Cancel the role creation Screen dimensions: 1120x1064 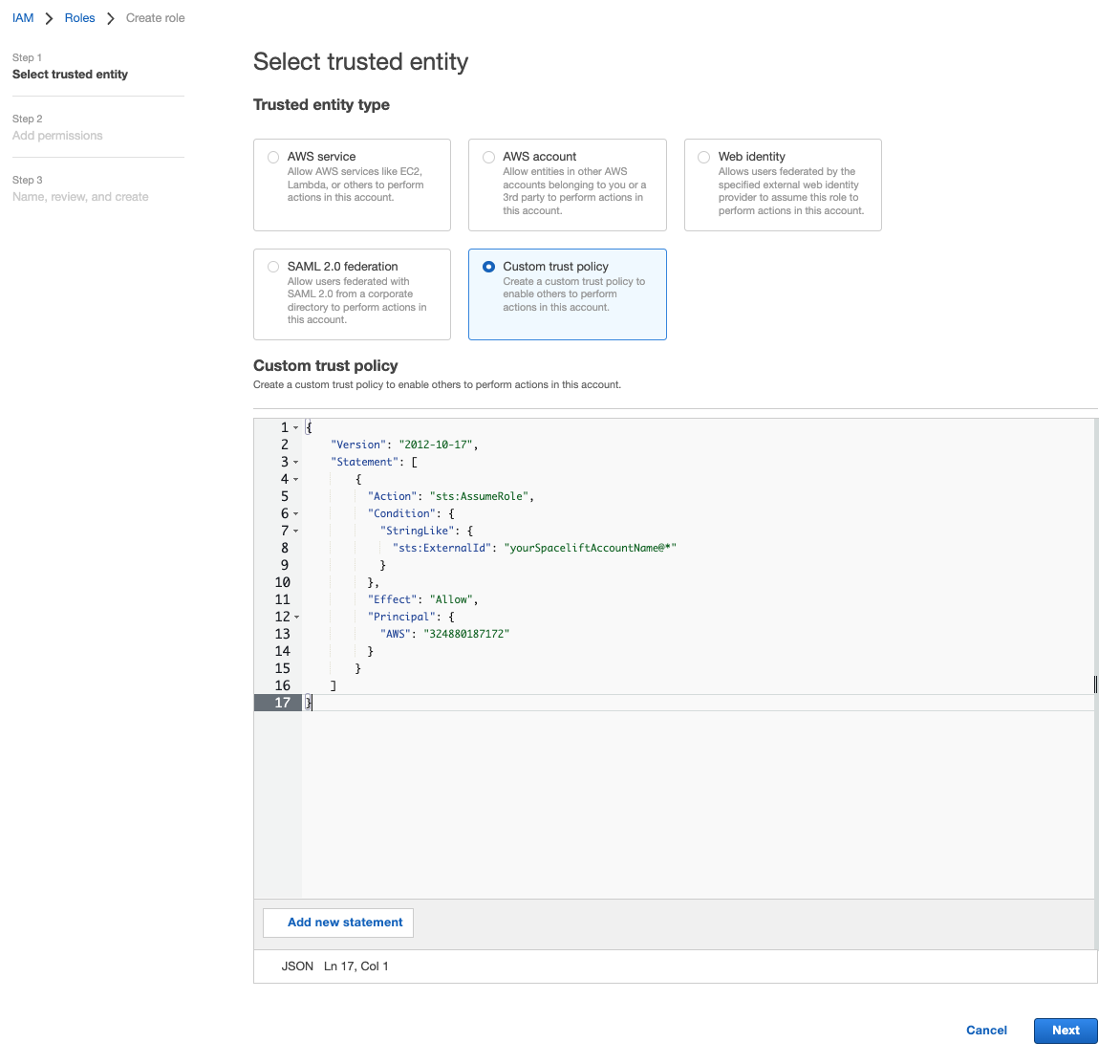coord(986,1030)
